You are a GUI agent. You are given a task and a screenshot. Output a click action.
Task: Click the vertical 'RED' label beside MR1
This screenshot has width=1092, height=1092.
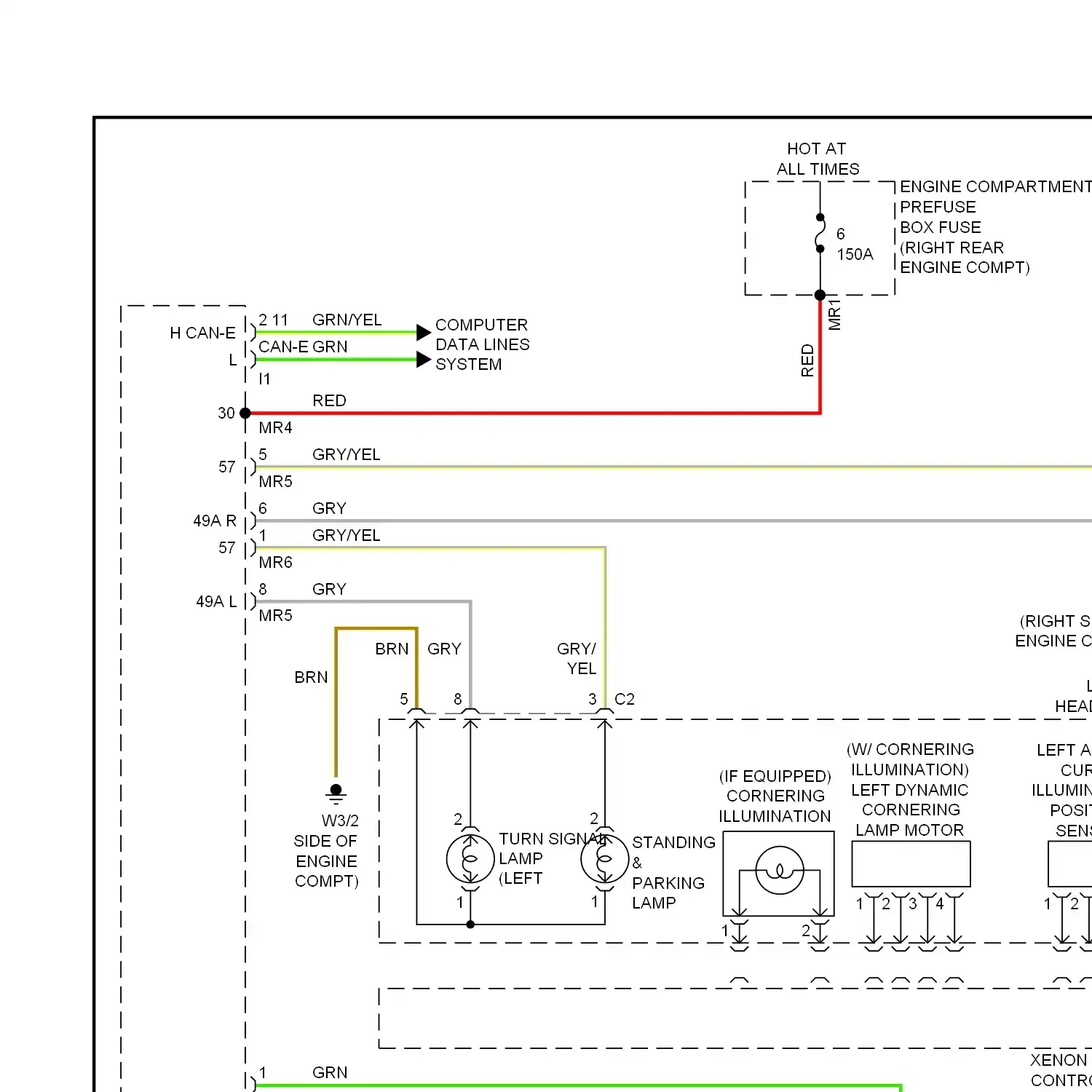click(x=807, y=360)
